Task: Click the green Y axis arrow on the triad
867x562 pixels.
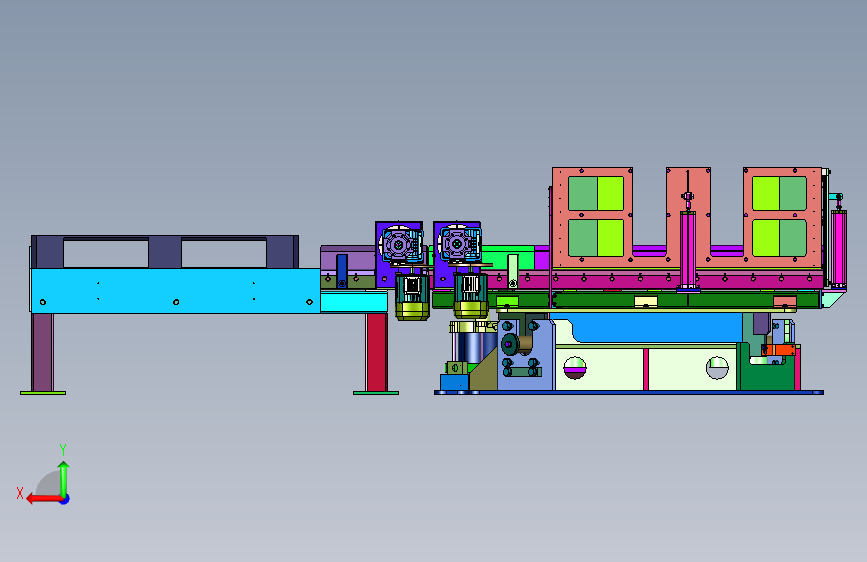Action: point(64,478)
